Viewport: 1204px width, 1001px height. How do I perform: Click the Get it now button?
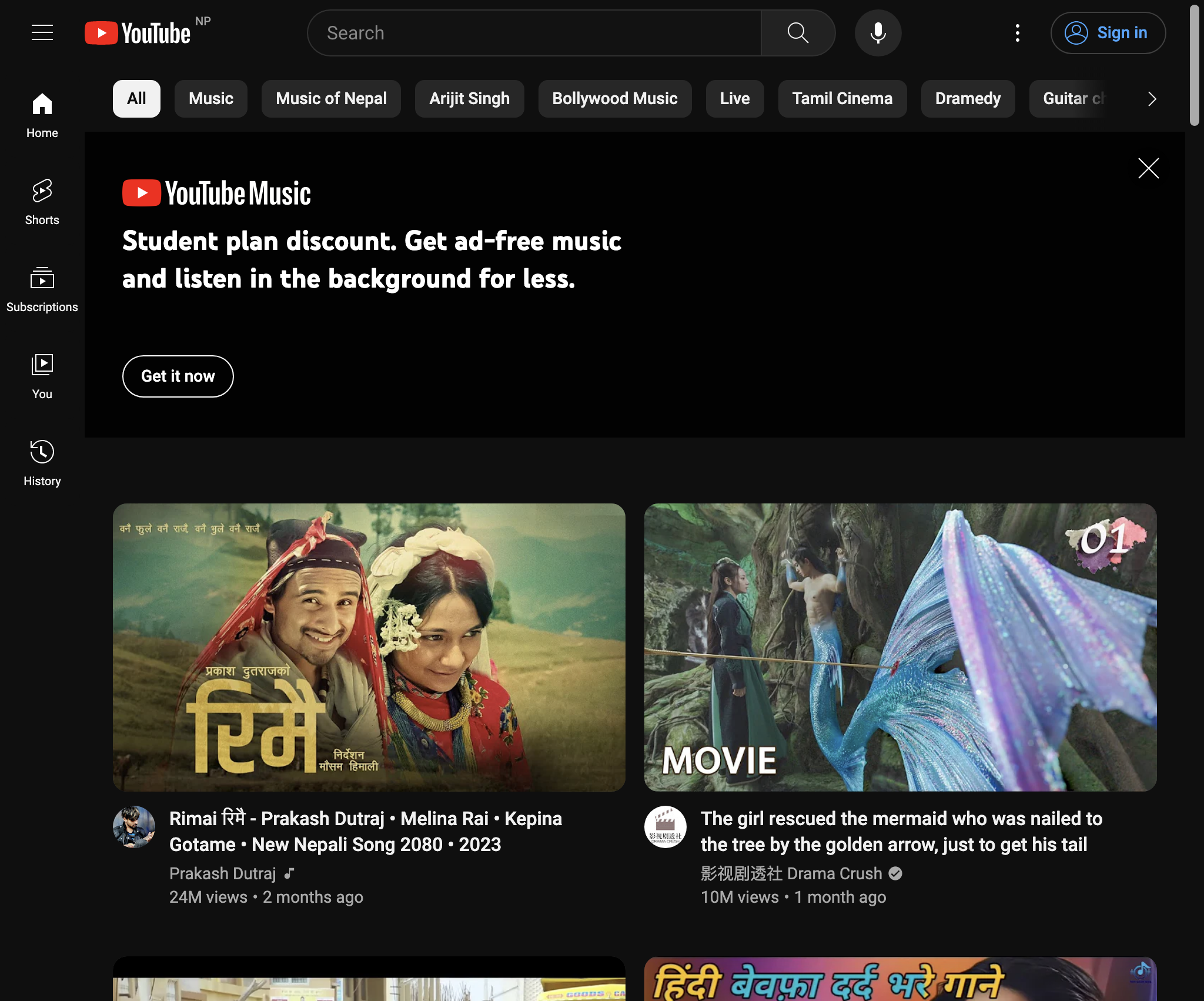(x=178, y=376)
